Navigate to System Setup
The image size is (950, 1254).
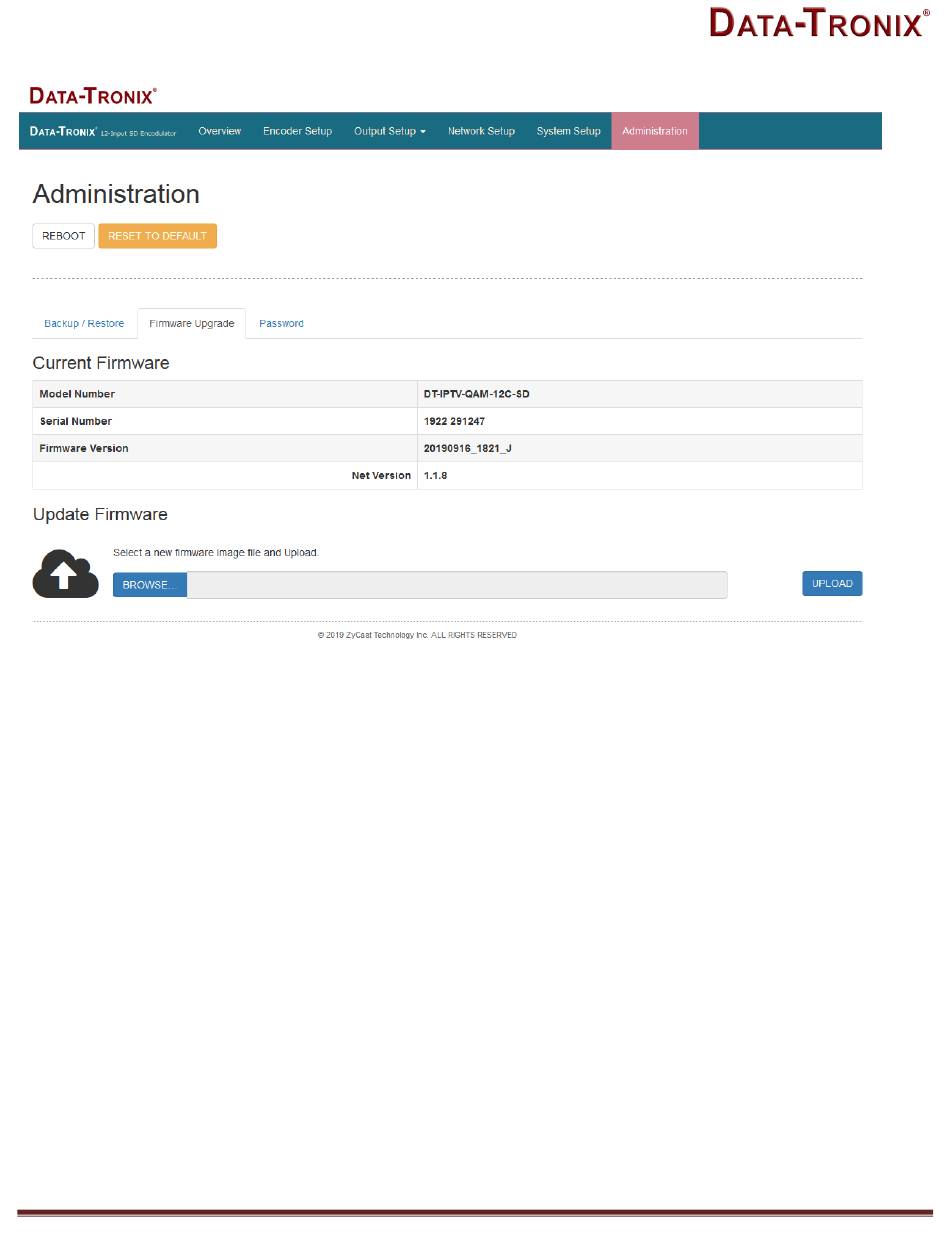tap(568, 131)
